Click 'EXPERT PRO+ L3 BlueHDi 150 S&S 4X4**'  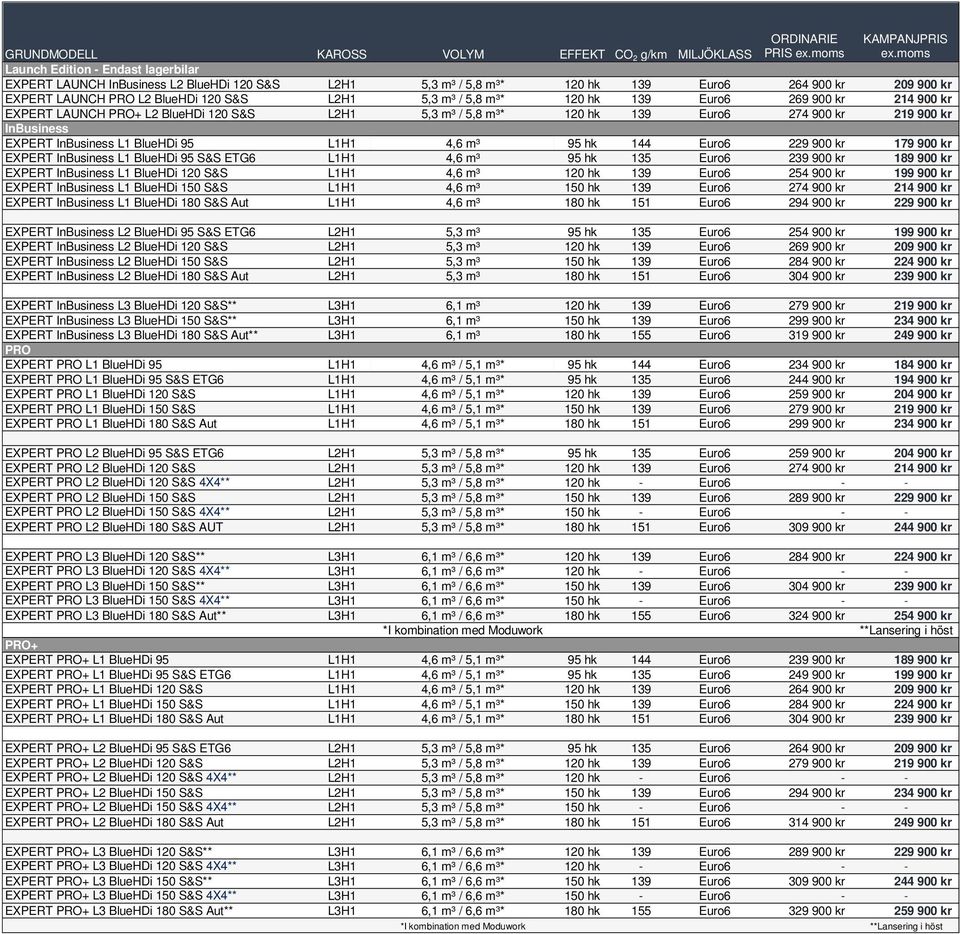click(x=121, y=895)
